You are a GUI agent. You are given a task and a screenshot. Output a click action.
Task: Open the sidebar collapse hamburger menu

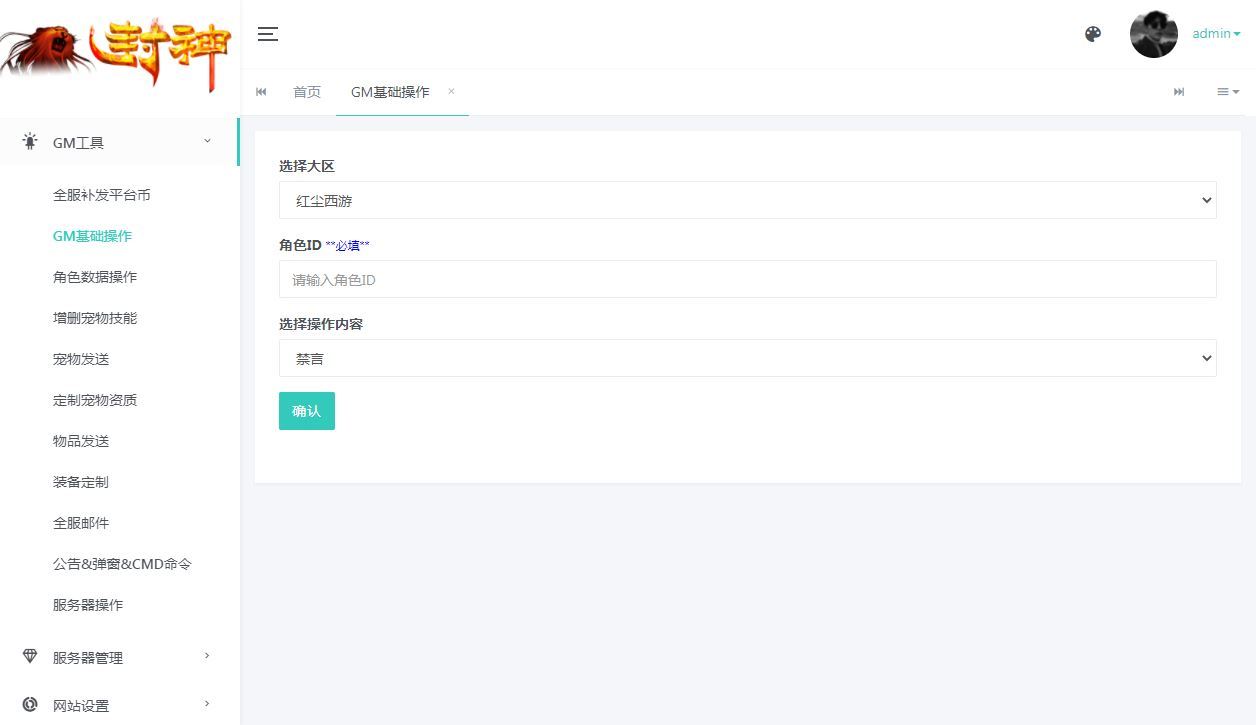pos(267,33)
